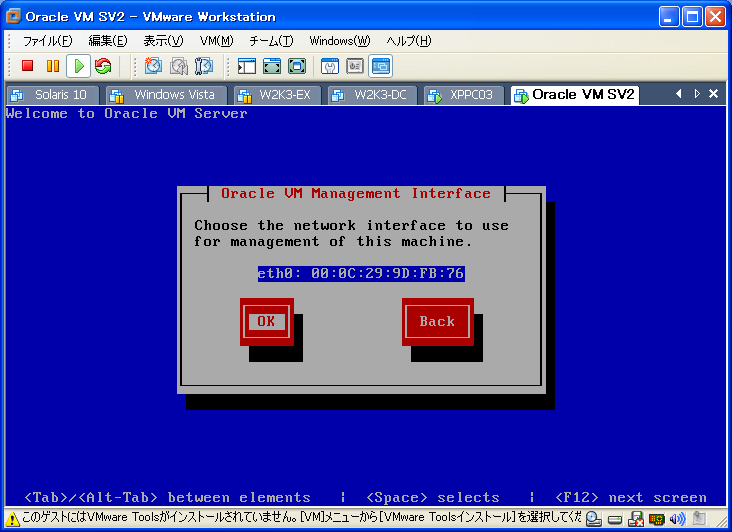Click the '<Space> selects' hint text
Image resolution: width=732 pixels, height=532 pixels.
[433, 497]
